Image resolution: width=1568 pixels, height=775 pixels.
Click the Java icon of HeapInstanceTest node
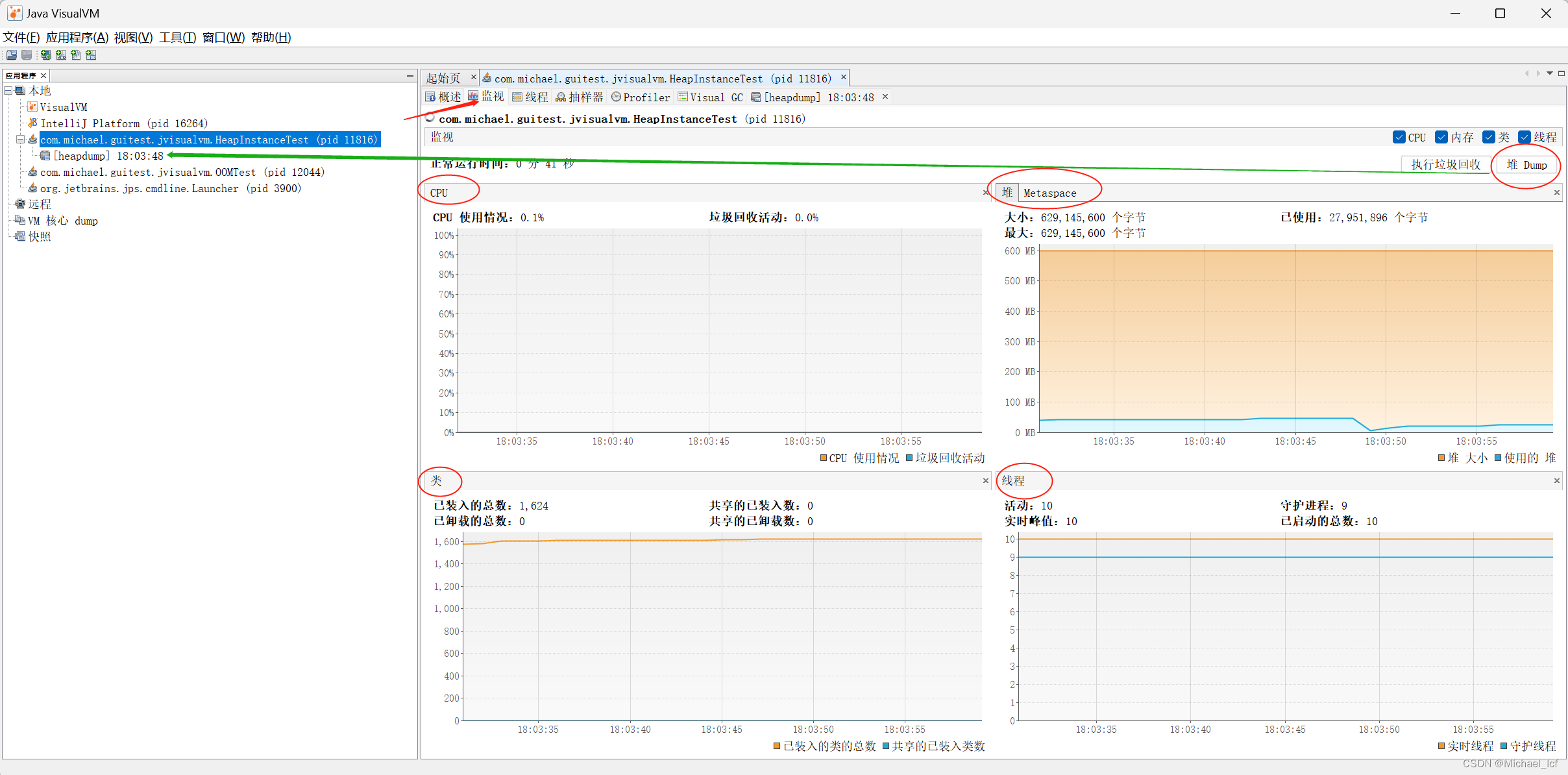click(x=32, y=140)
